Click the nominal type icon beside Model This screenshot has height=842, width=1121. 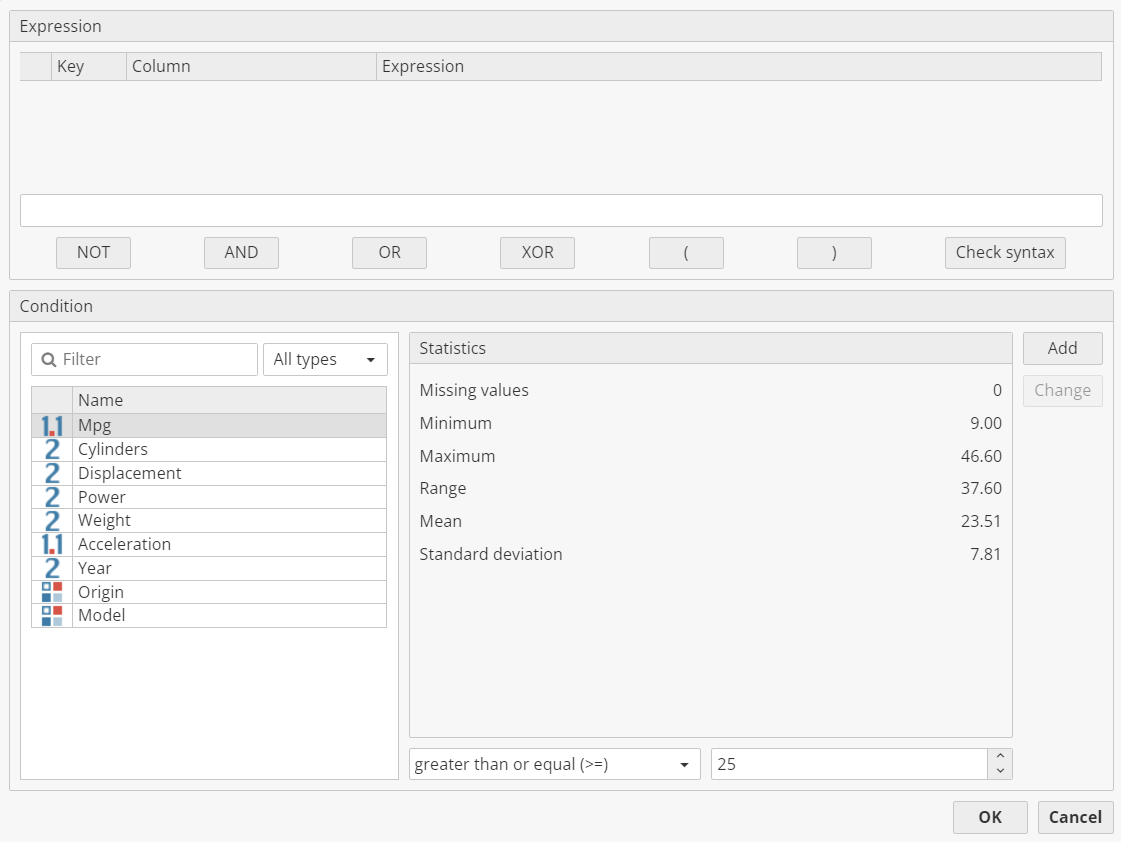pyautogui.click(x=52, y=615)
